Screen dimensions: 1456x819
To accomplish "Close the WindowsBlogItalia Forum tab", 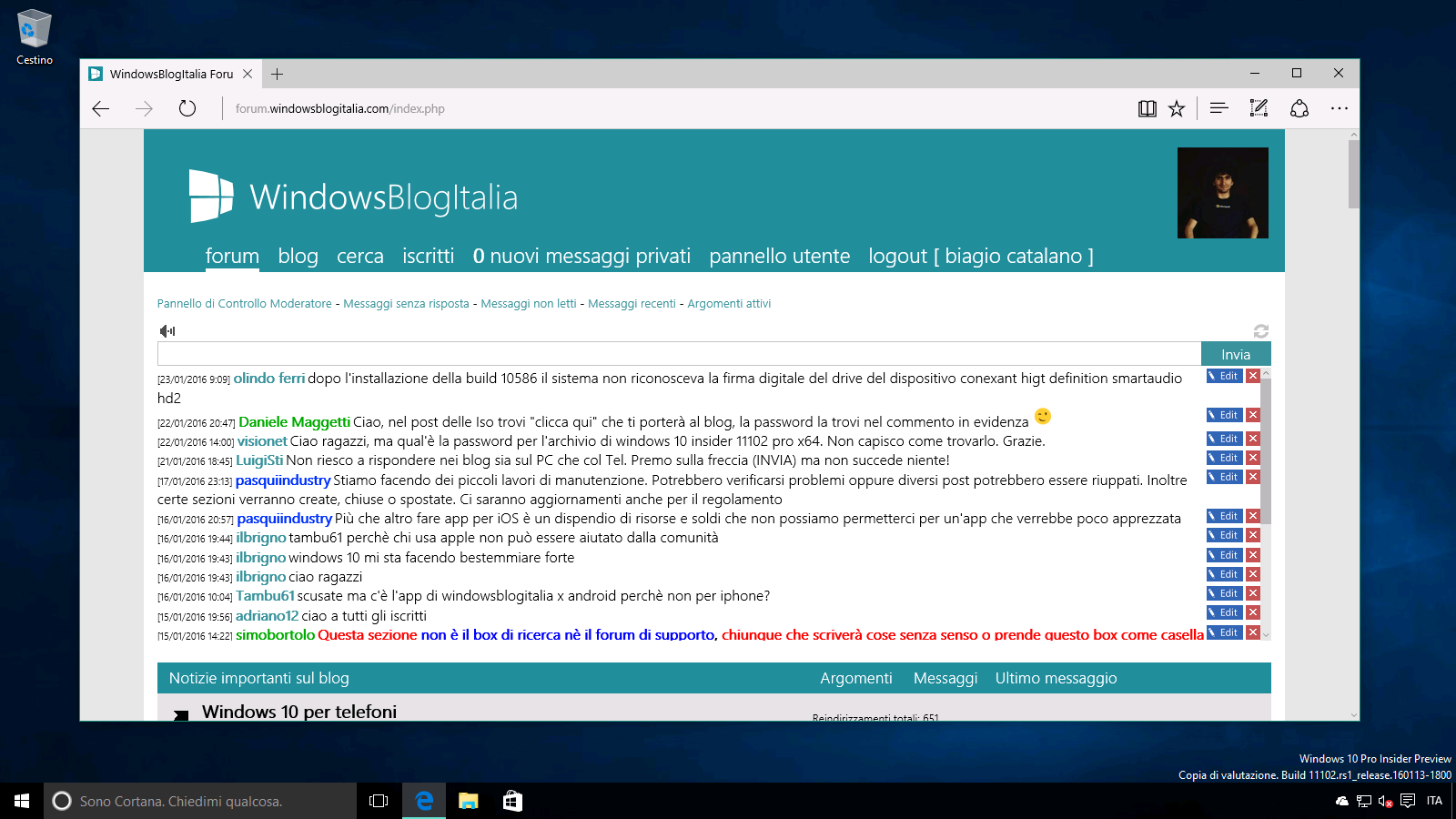I will pos(248,74).
